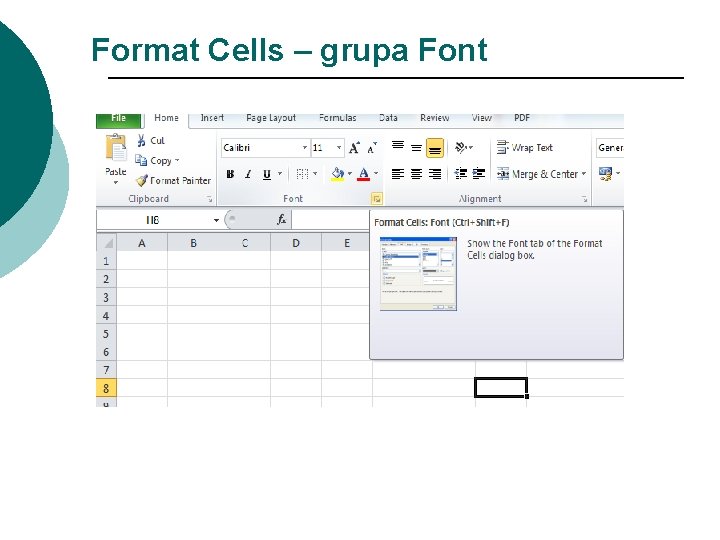
Task: Align text right
Action: pos(435,174)
